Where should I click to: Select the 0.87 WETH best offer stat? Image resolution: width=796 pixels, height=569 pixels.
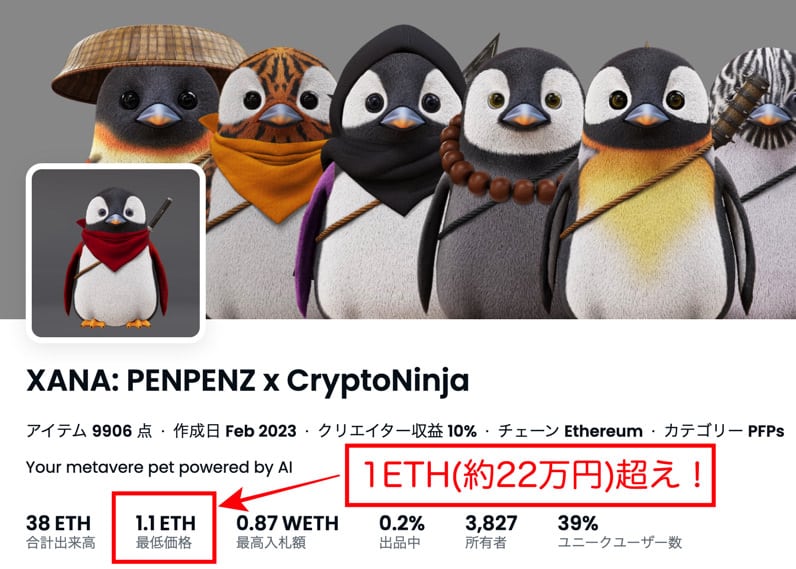(287, 531)
